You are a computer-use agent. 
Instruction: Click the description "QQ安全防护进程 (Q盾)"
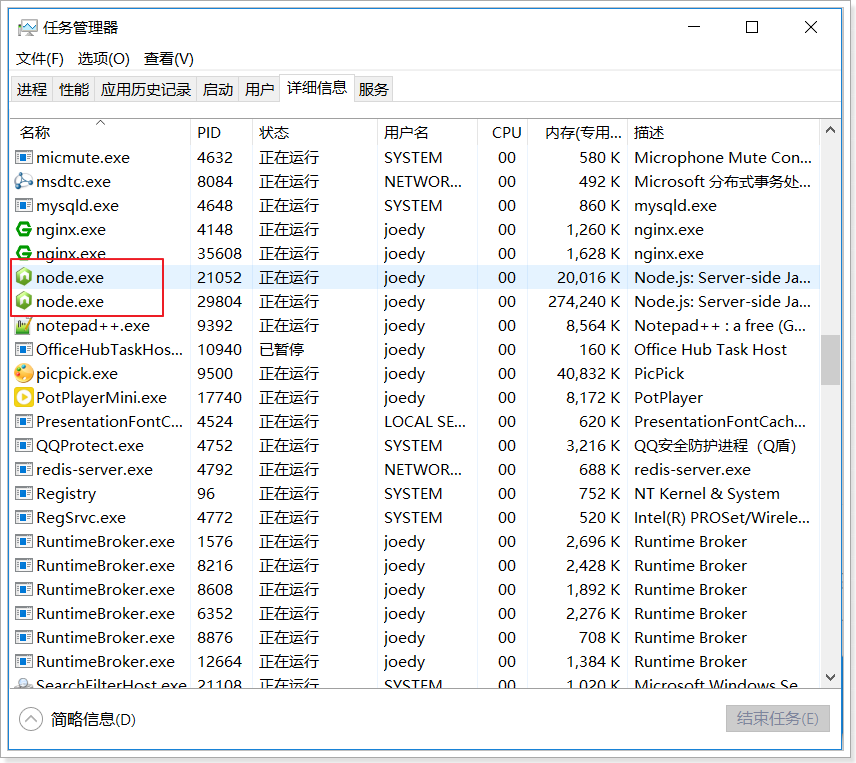pos(715,446)
